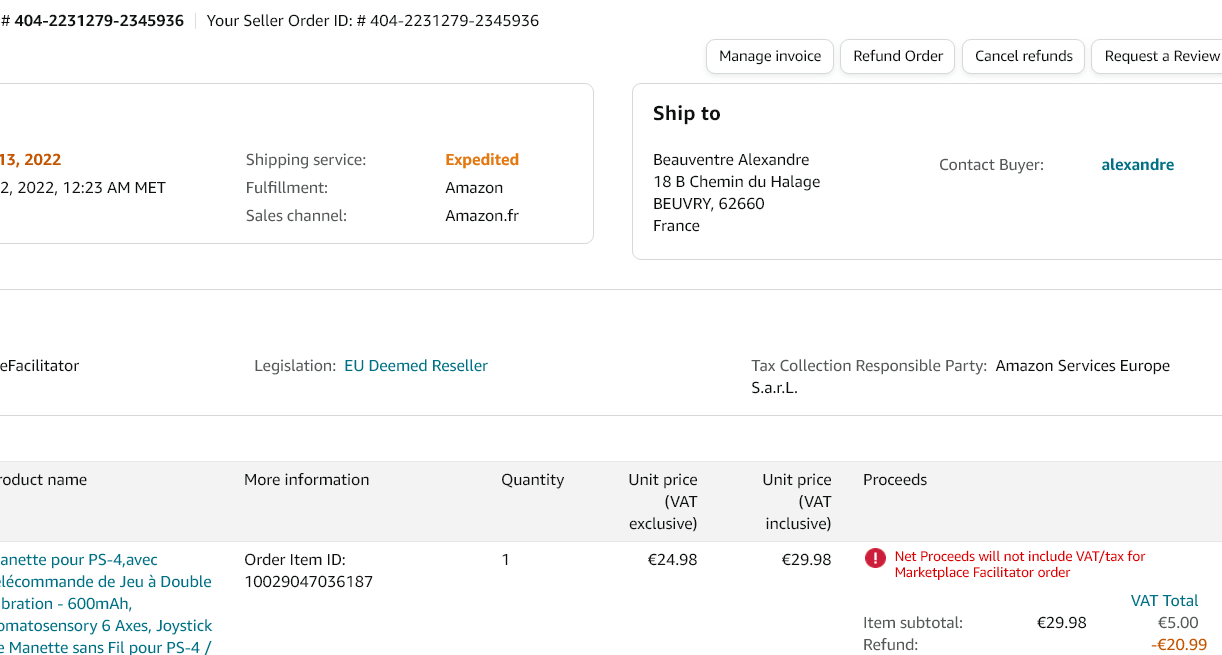Screen dimensions: 1222x655
Task: Click the Quantity column header
Action: click(x=532, y=480)
